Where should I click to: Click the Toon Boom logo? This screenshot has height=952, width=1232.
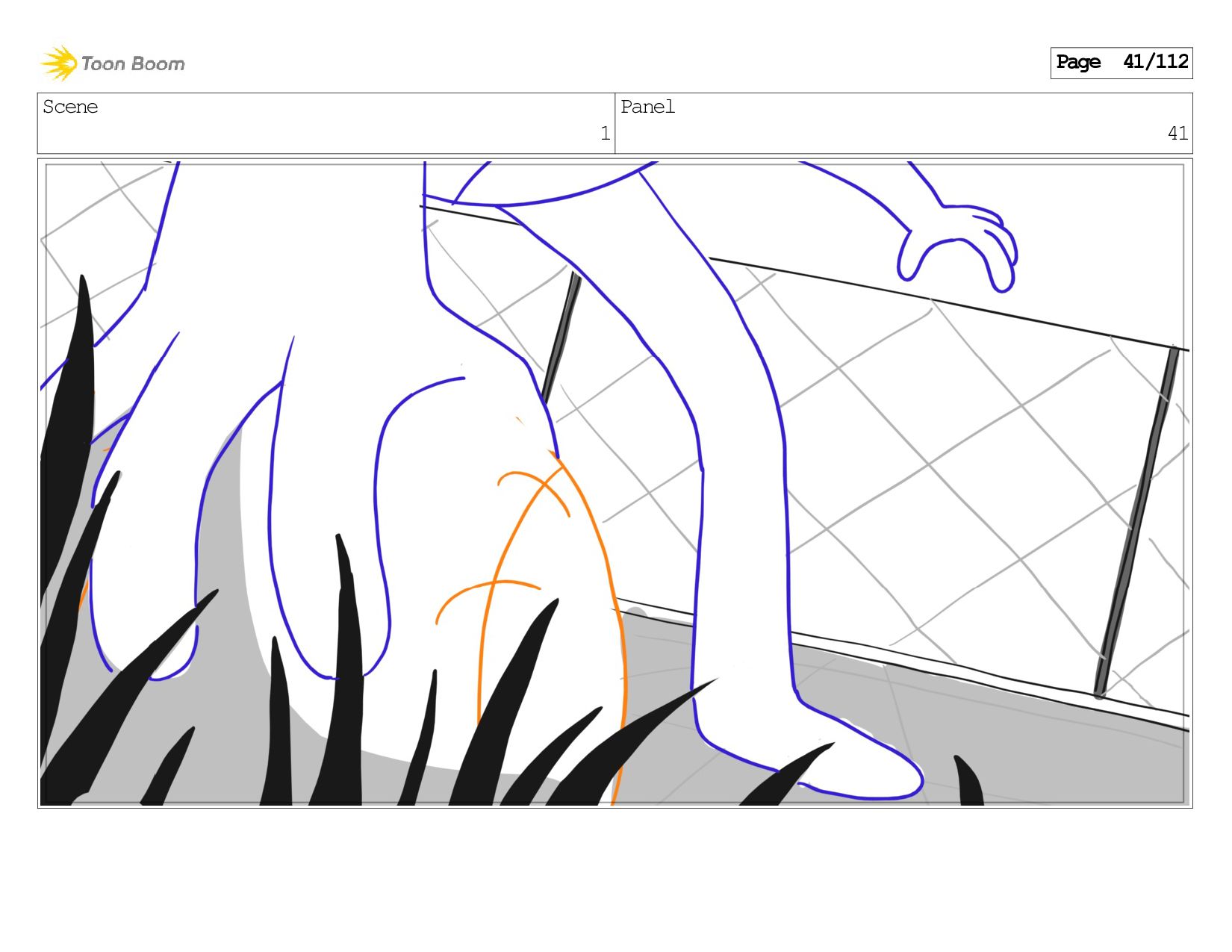112,63
